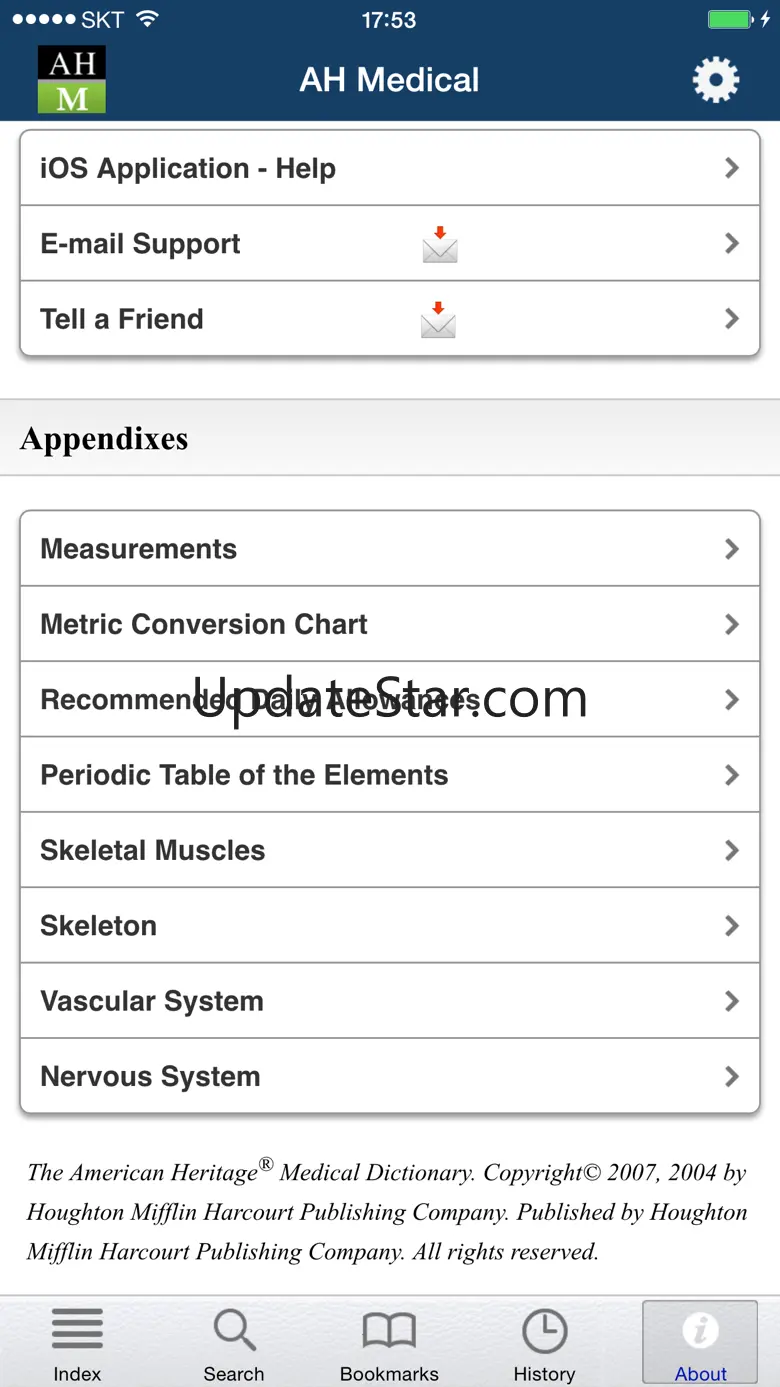Tap the envelope icon beside E-mail Support
780x1387 pixels.
point(440,244)
